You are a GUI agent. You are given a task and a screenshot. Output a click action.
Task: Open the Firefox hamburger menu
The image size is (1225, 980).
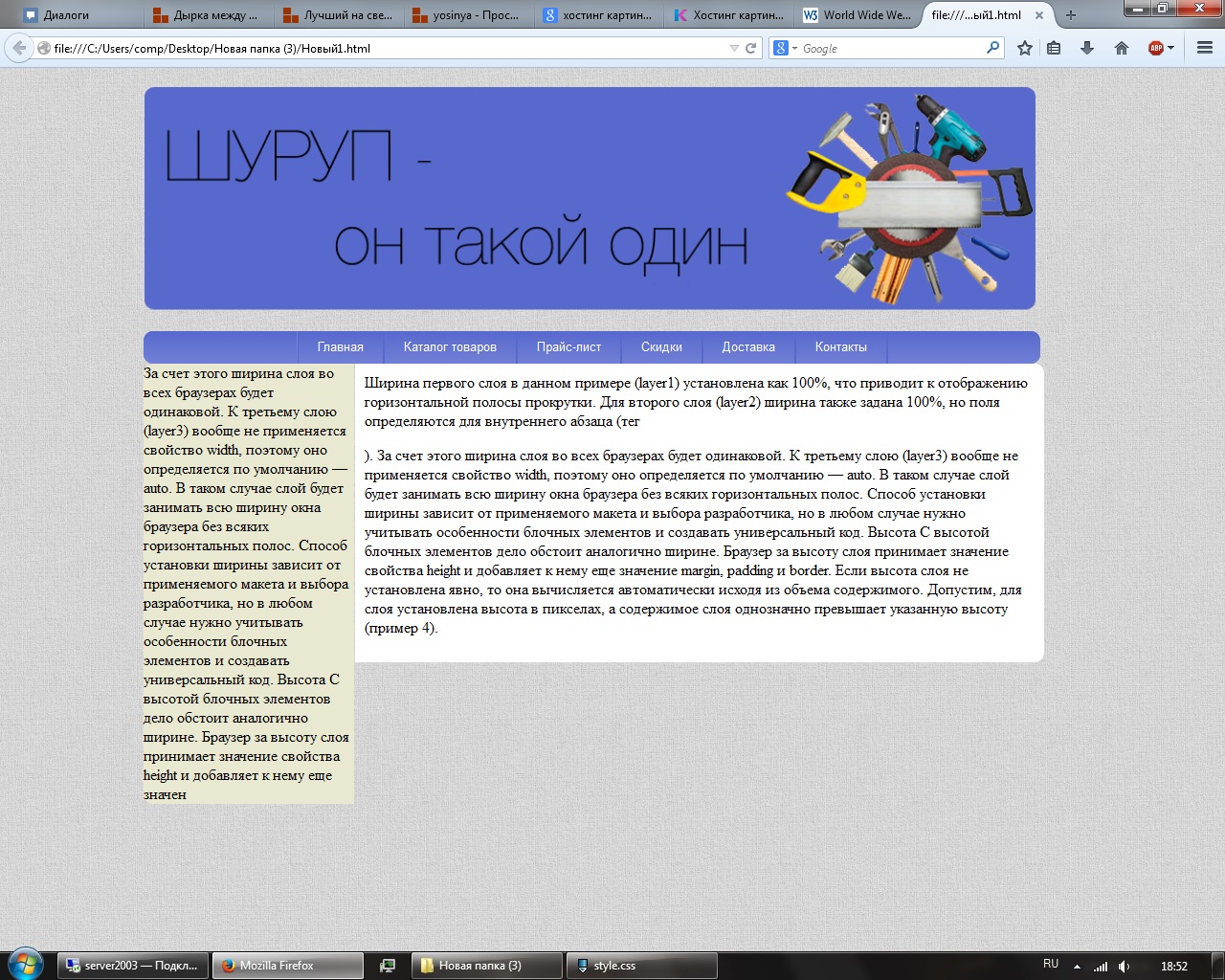pyautogui.click(x=1205, y=48)
